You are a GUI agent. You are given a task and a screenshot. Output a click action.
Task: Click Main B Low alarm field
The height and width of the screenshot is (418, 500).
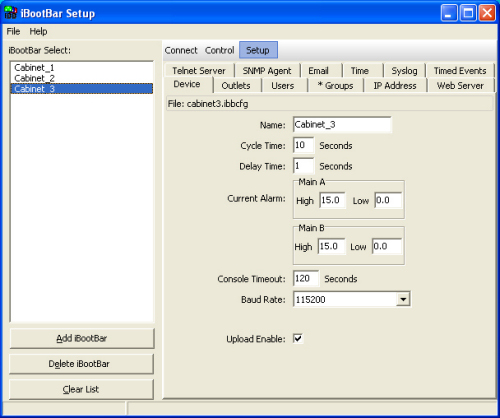click(x=387, y=246)
